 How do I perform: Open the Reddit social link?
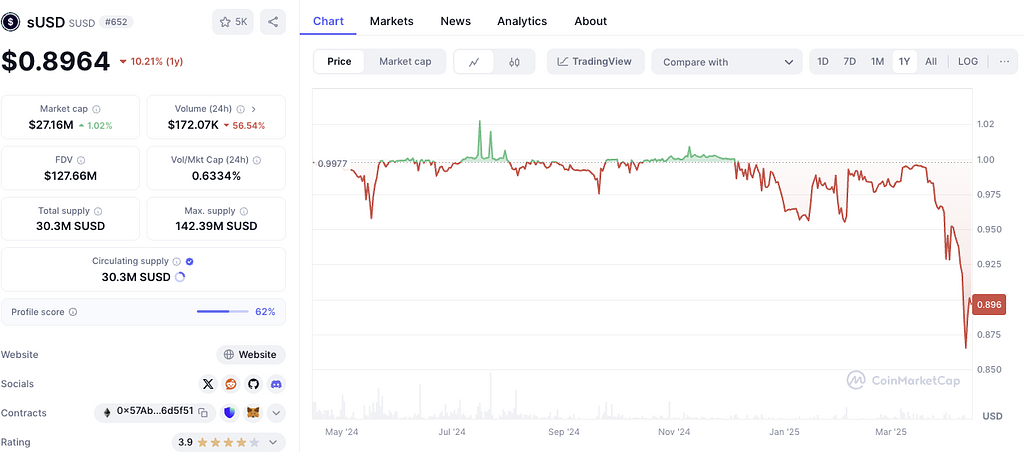231,384
